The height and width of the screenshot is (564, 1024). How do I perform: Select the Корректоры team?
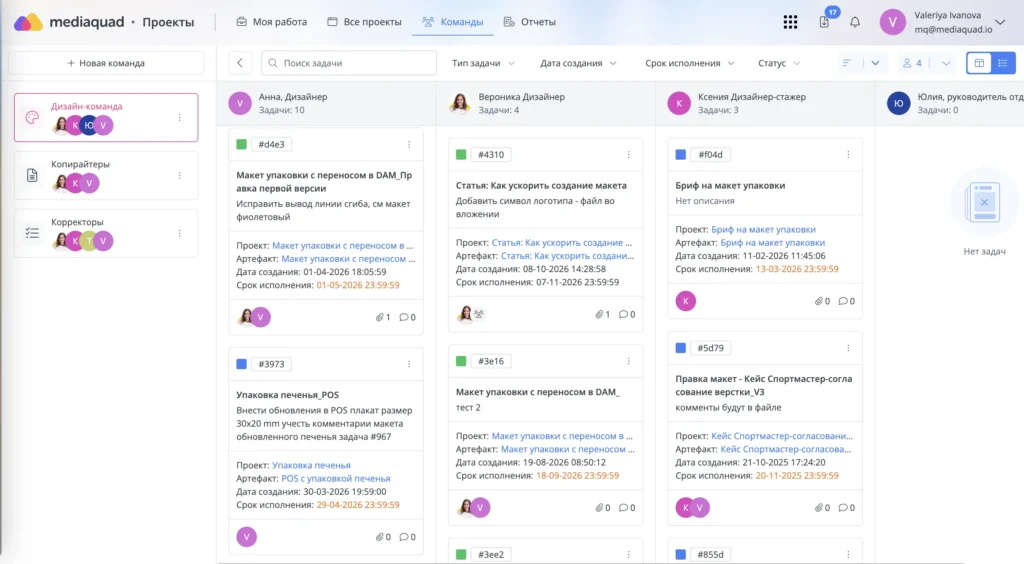pyautogui.click(x=106, y=233)
